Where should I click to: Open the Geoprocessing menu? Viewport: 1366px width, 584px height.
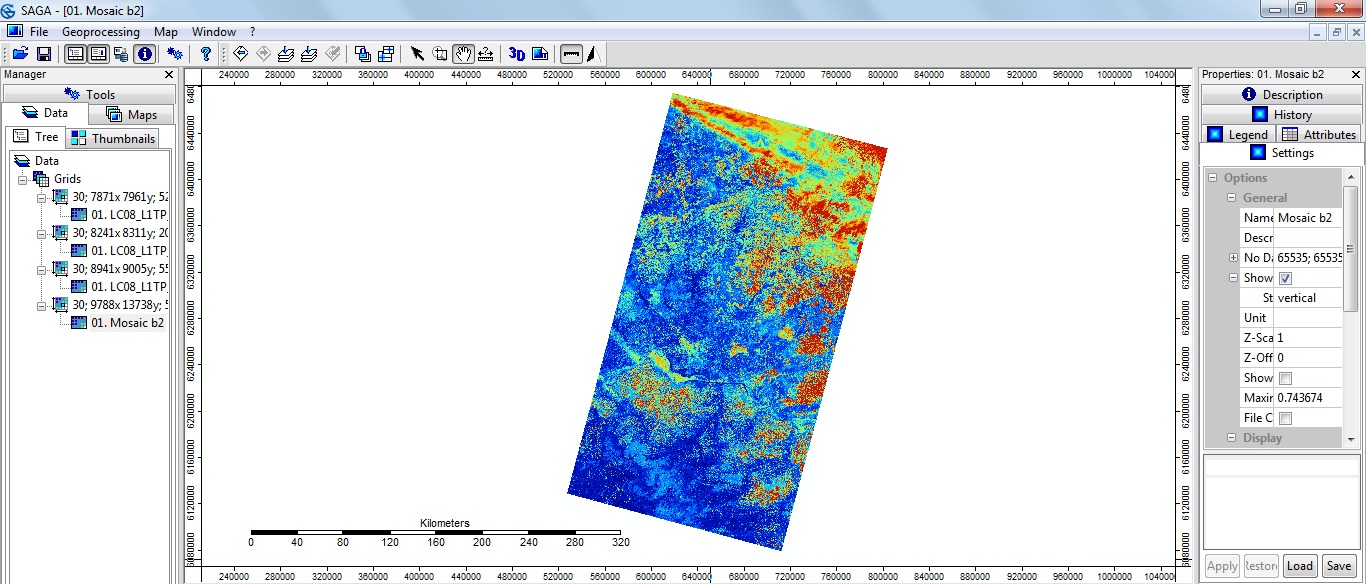pos(101,32)
